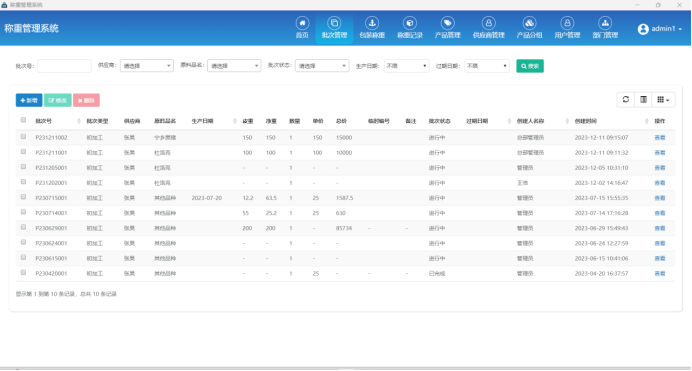This screenshot has width=692, height=371.
Task: Refresh the batch table
Action: (625, 100)
